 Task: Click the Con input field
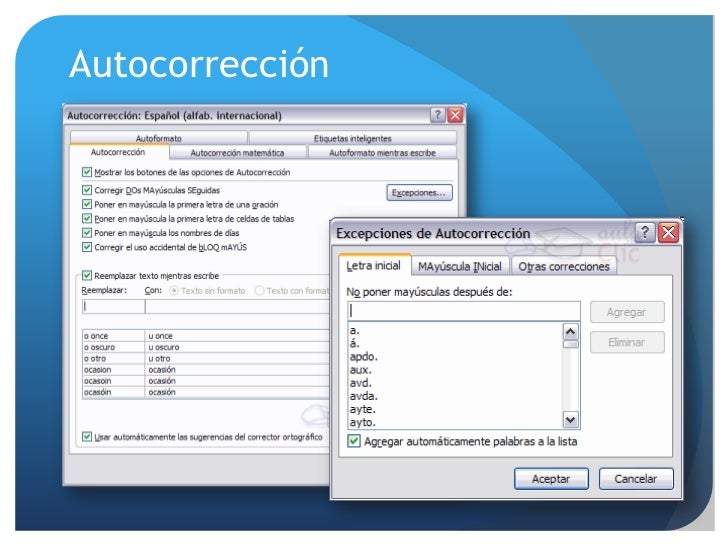point(238,307)
